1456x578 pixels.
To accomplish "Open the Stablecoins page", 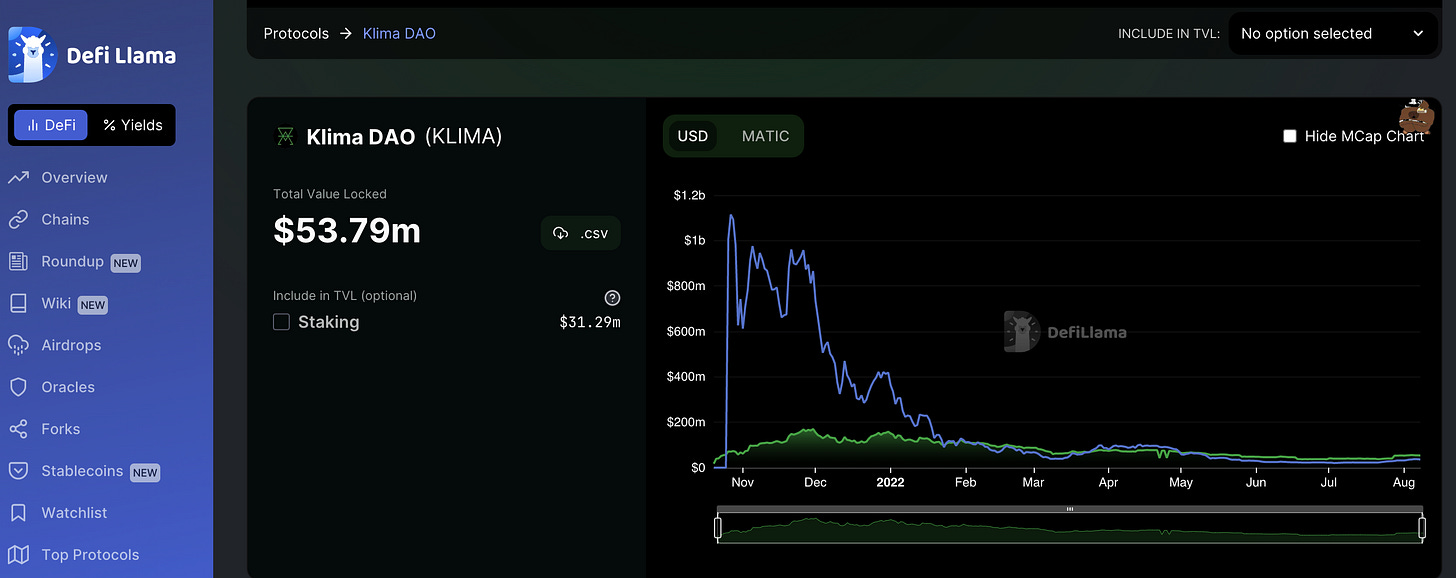I will point(82,471).
